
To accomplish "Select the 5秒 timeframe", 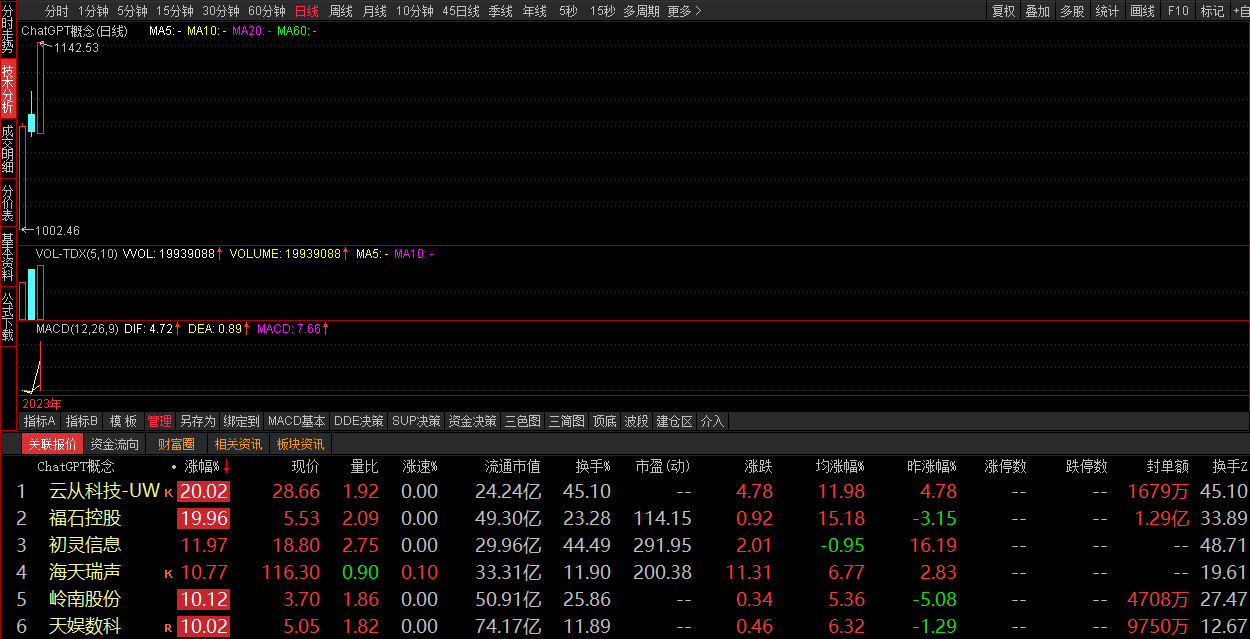I will [568, 11].
